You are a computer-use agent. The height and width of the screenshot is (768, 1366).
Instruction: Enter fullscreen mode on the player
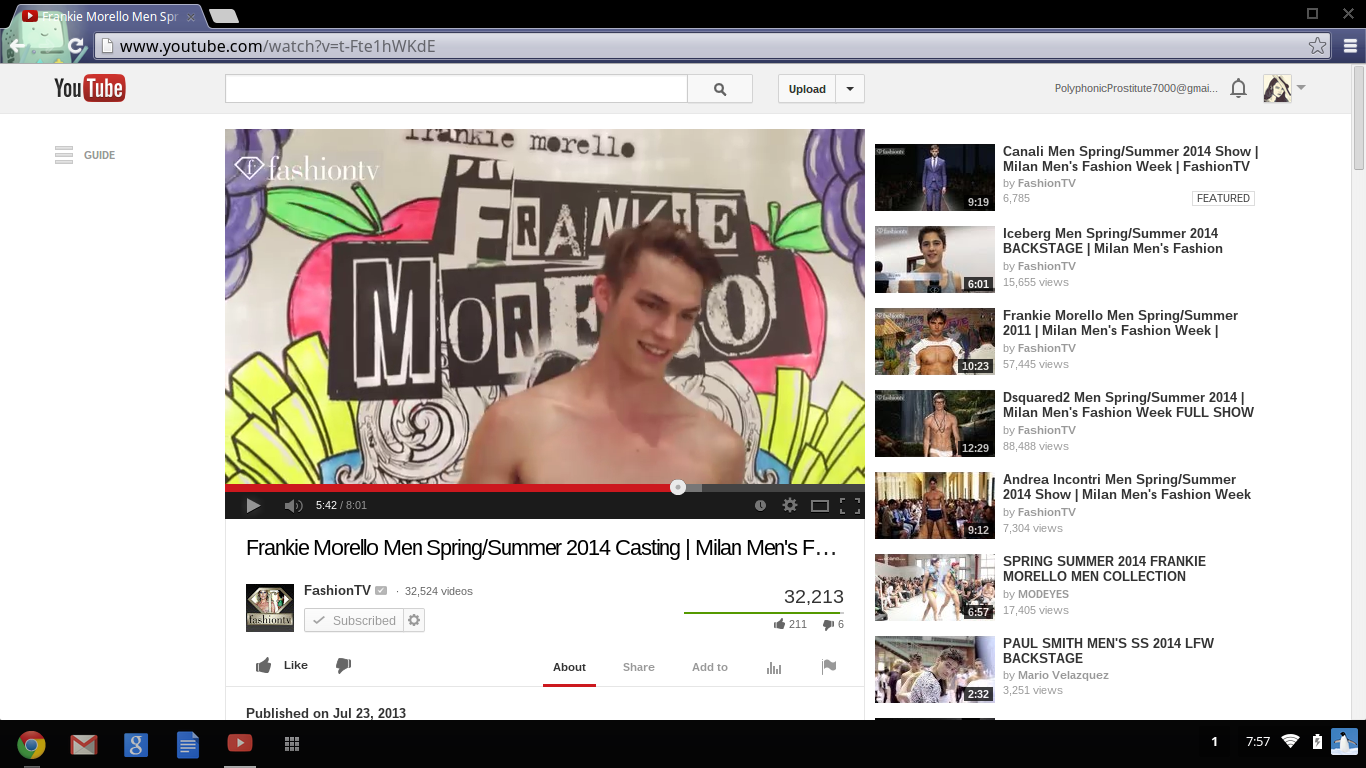coord(850,506)
